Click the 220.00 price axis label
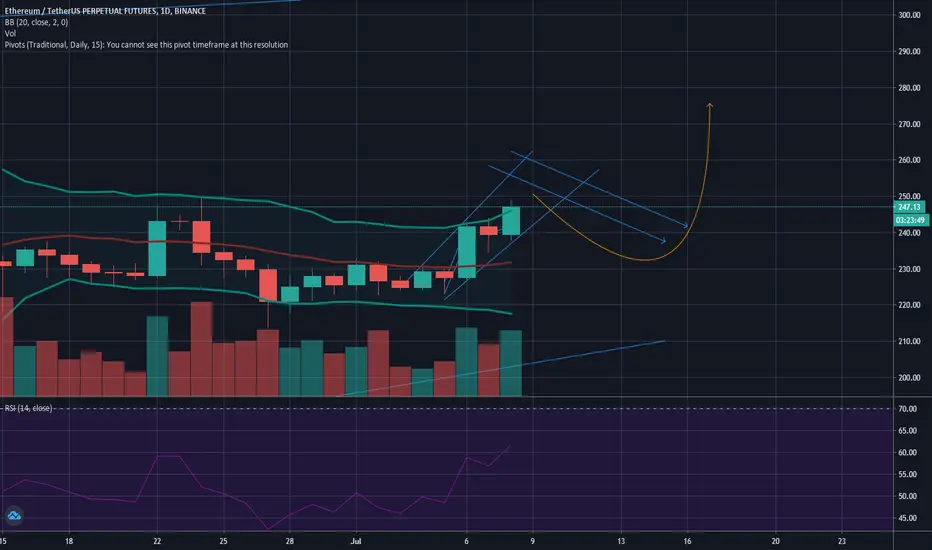The height and width of the screenshot is (550, 932). coord(909,305)
